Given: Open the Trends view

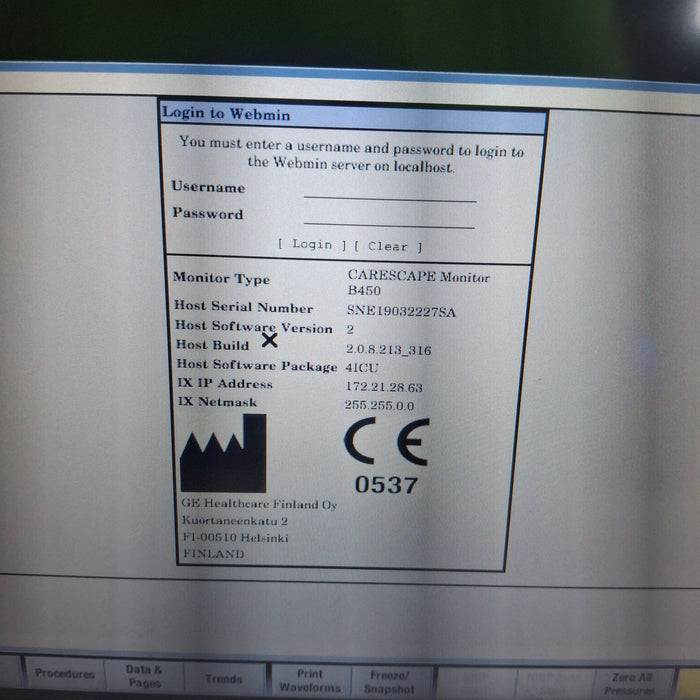Looking at the screenshot, I should point(224,679).
